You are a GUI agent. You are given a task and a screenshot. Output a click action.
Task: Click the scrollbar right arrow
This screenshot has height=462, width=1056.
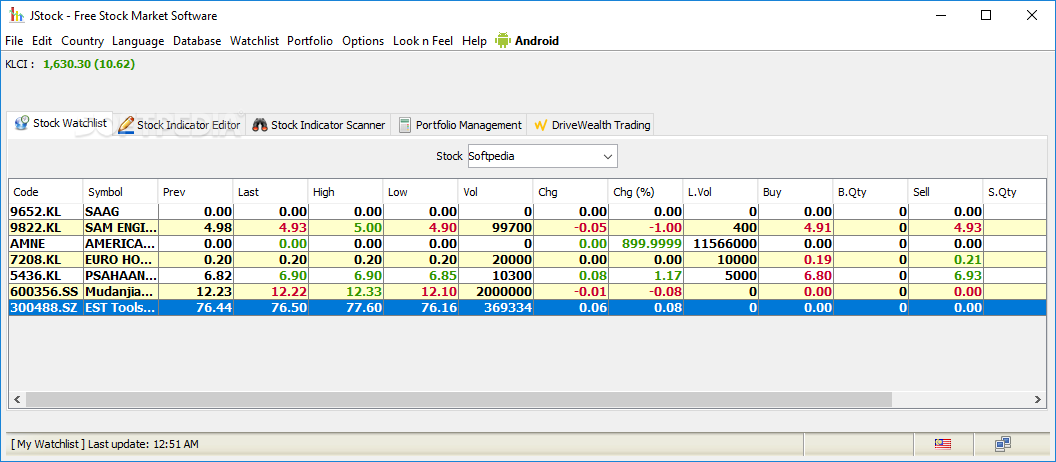coord(1038,399)
